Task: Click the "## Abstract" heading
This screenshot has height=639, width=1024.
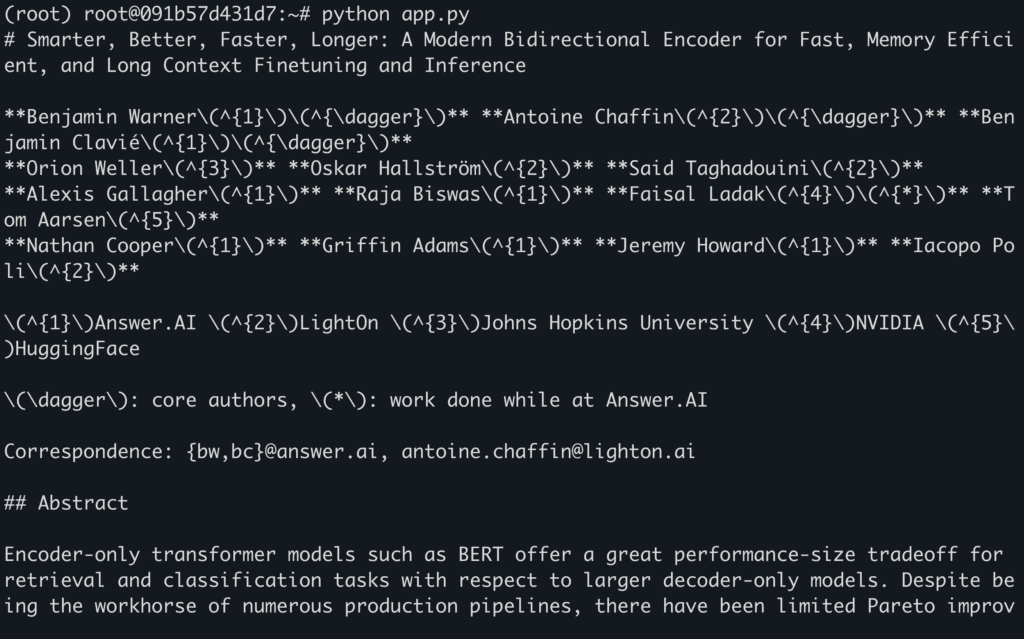Action: (66, 502)
